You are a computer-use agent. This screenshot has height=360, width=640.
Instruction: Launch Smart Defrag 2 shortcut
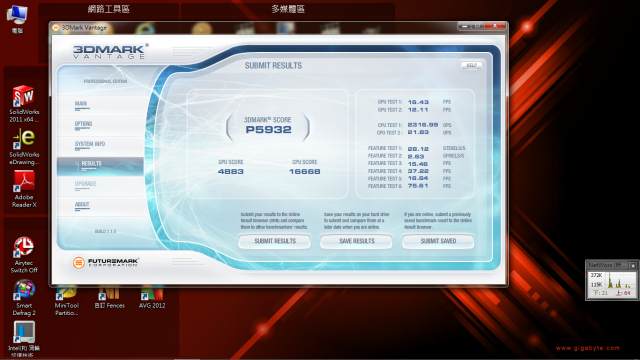coord(24,298)
